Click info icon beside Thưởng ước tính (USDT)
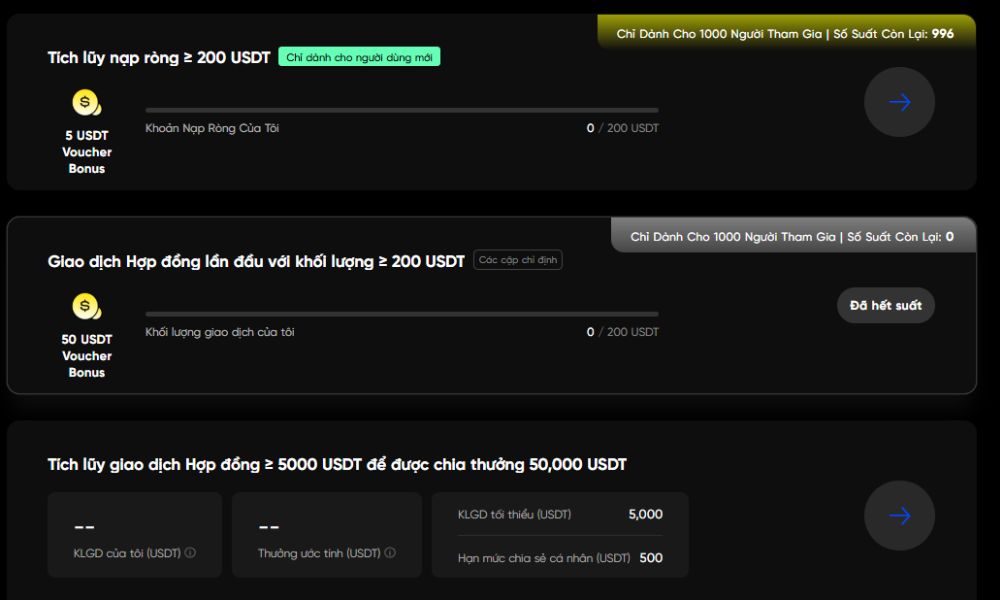Image resolution: width=1000 pixels, height=600 pixels. pyautogui.click(x=390, y=553)
